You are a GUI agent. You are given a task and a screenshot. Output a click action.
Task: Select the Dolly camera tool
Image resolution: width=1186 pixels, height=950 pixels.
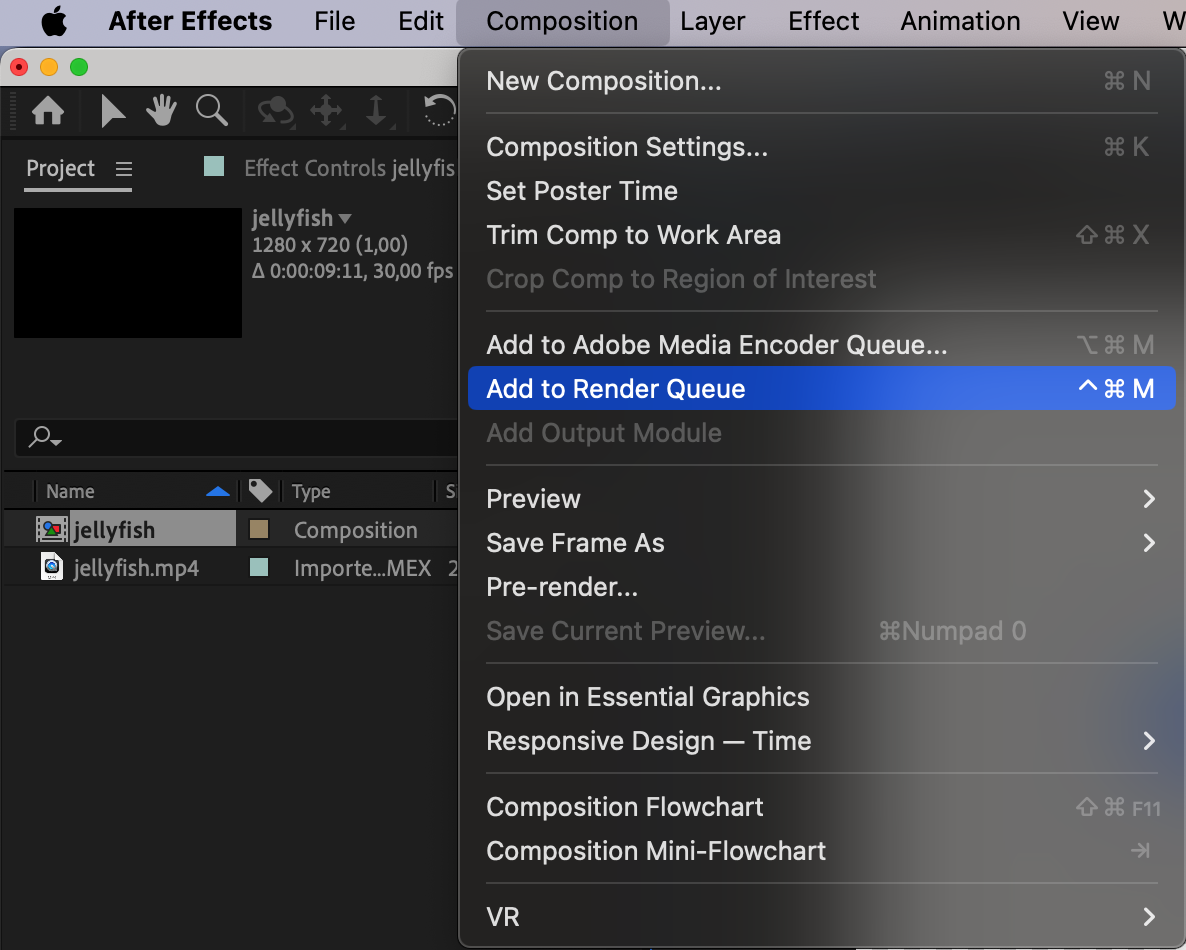click(376, 111)
